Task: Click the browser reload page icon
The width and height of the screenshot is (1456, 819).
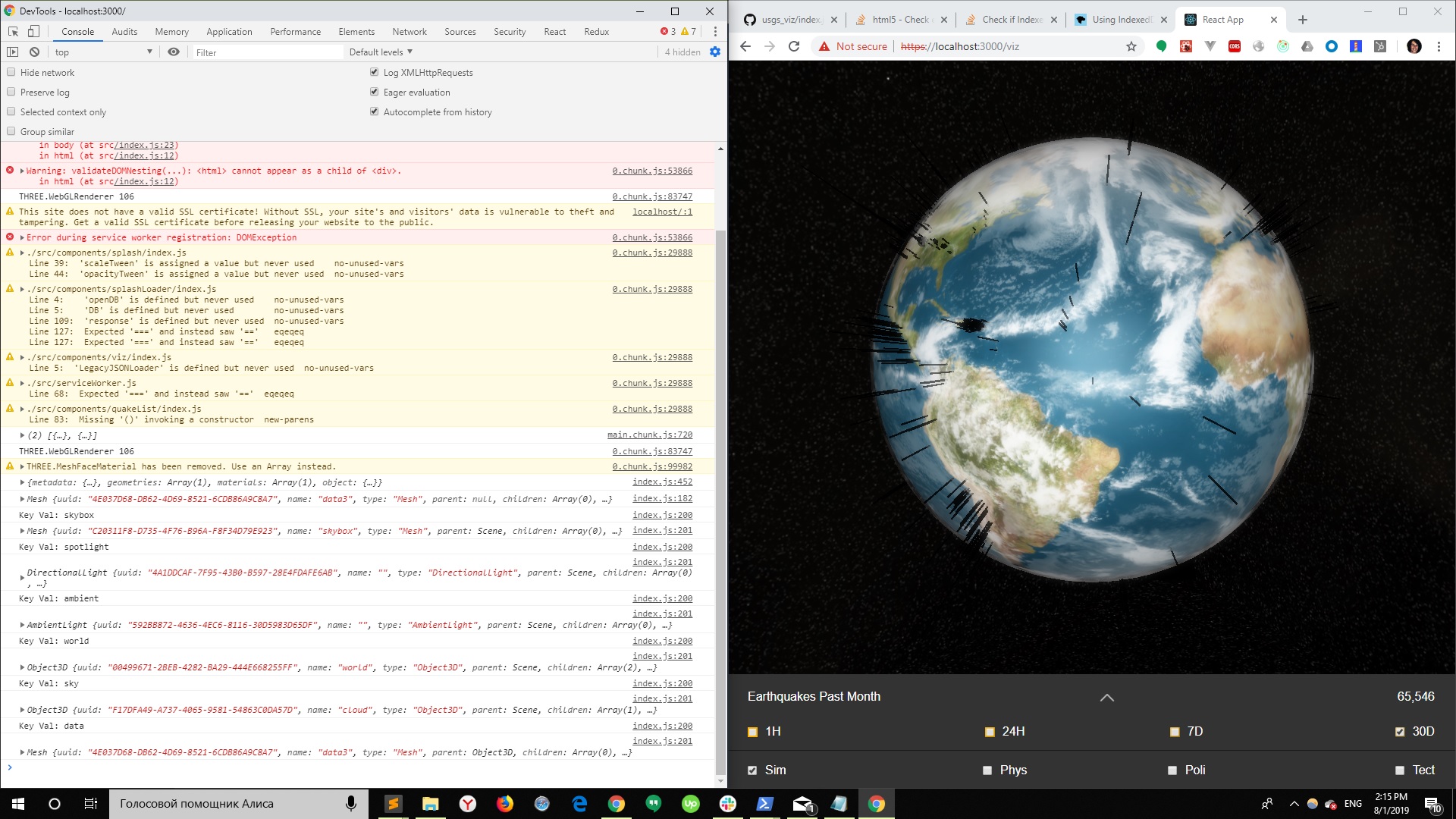Action: click(794, 46)
